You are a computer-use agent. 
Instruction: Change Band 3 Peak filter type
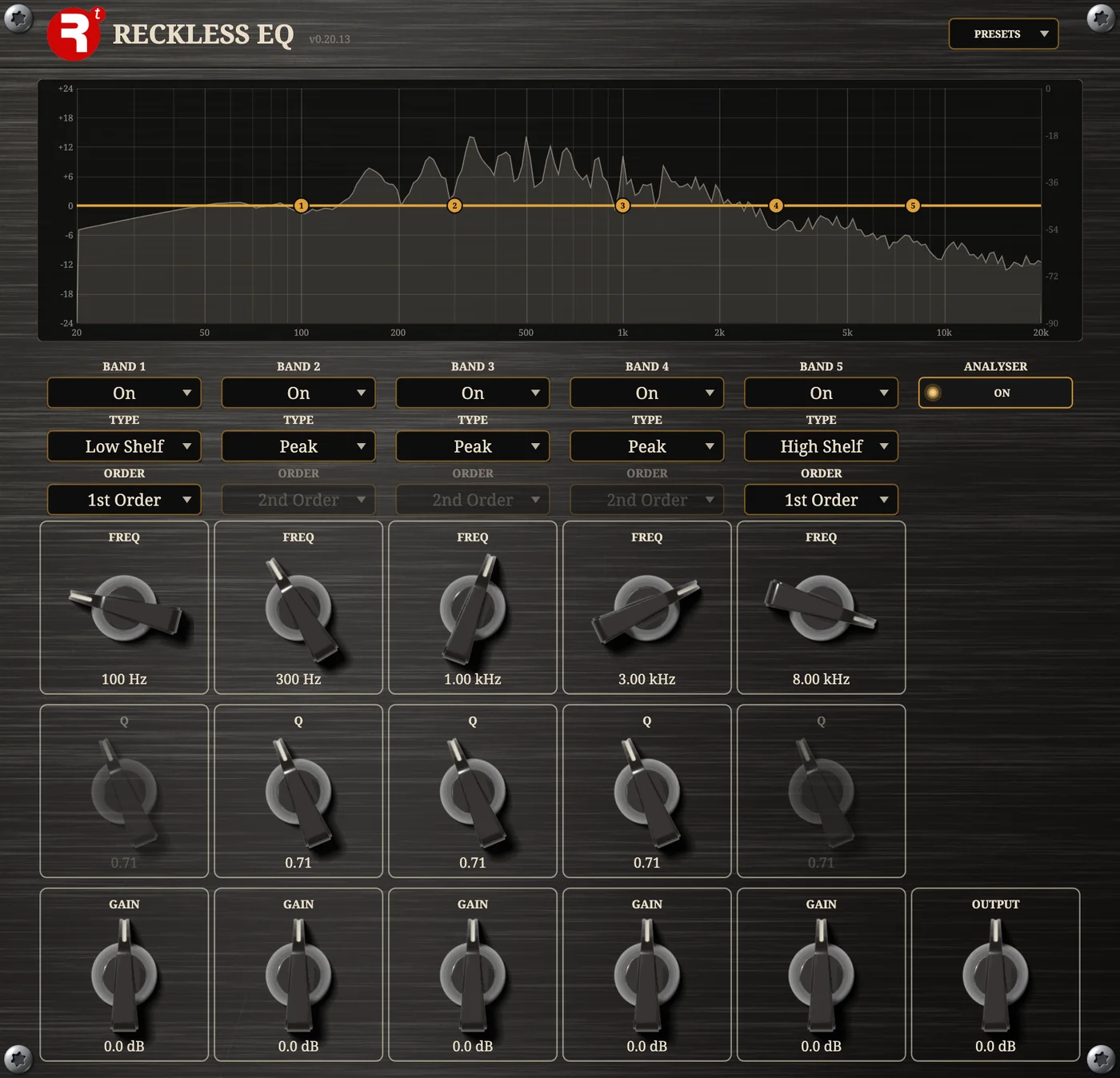(x=473, y=446)
